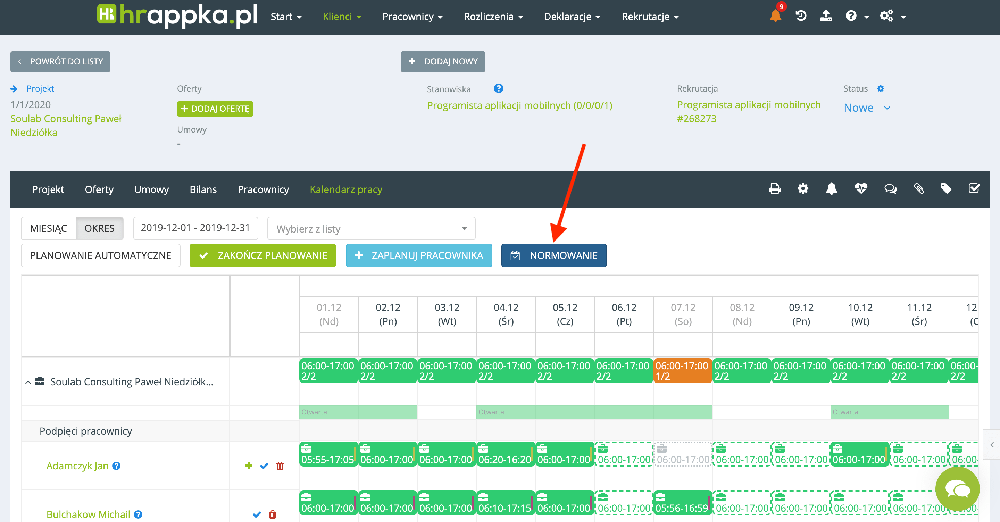The image size is (1000, 522).
Task: Click the Projekt link with arrow
Action: click(x=32, y=89)
